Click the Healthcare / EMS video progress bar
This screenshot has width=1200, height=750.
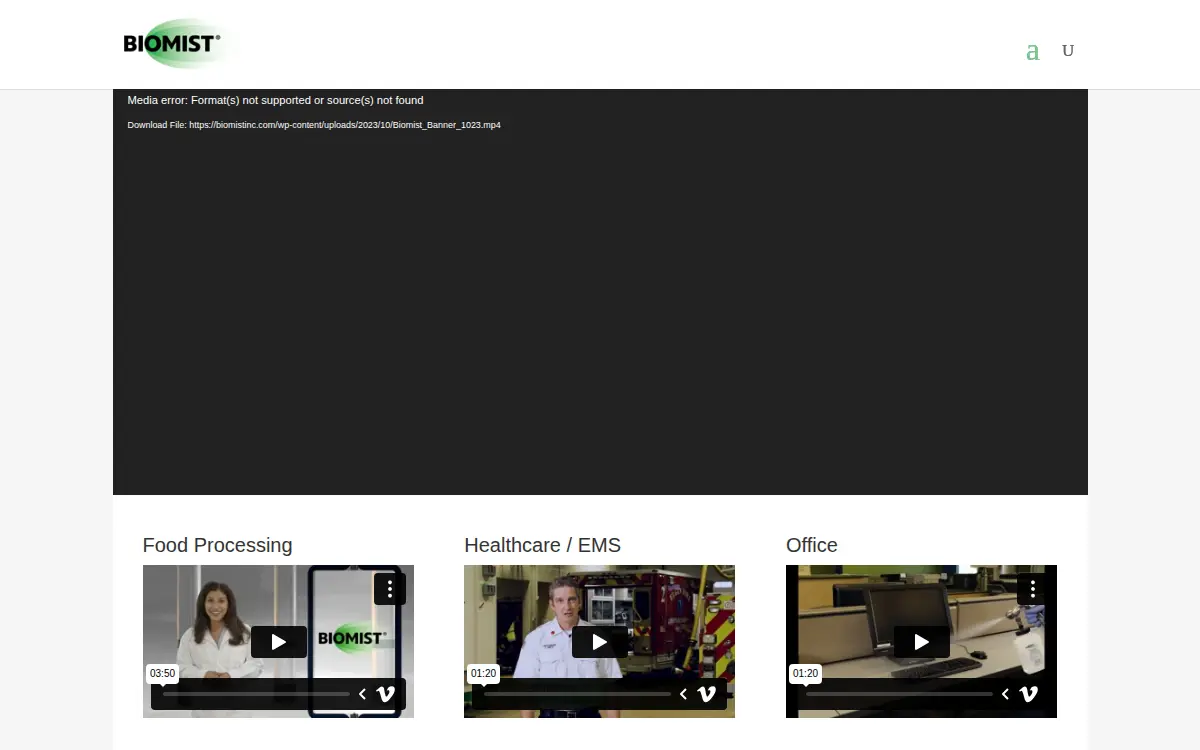577,694
